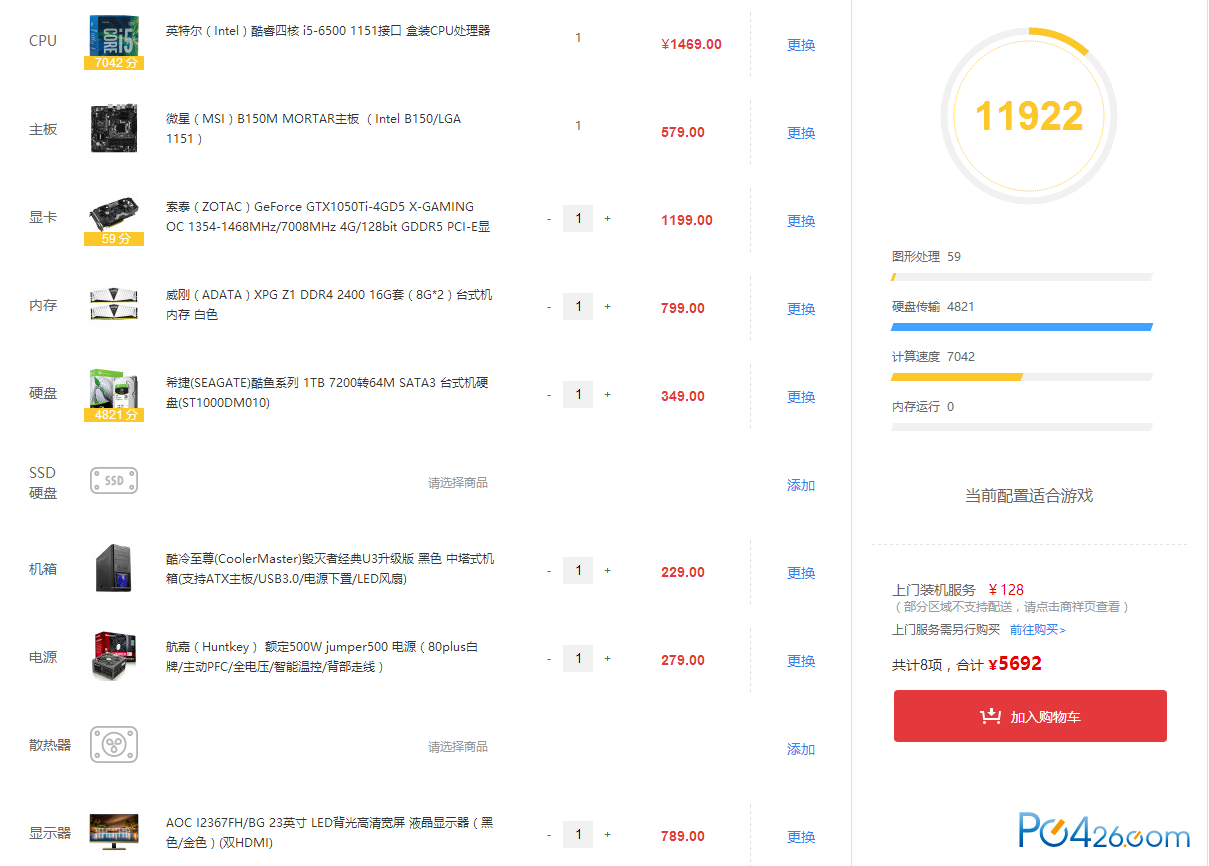The image size is (1209, 866).
Task: Decrease quantity of ADATA memory
Action: point(549,307)
